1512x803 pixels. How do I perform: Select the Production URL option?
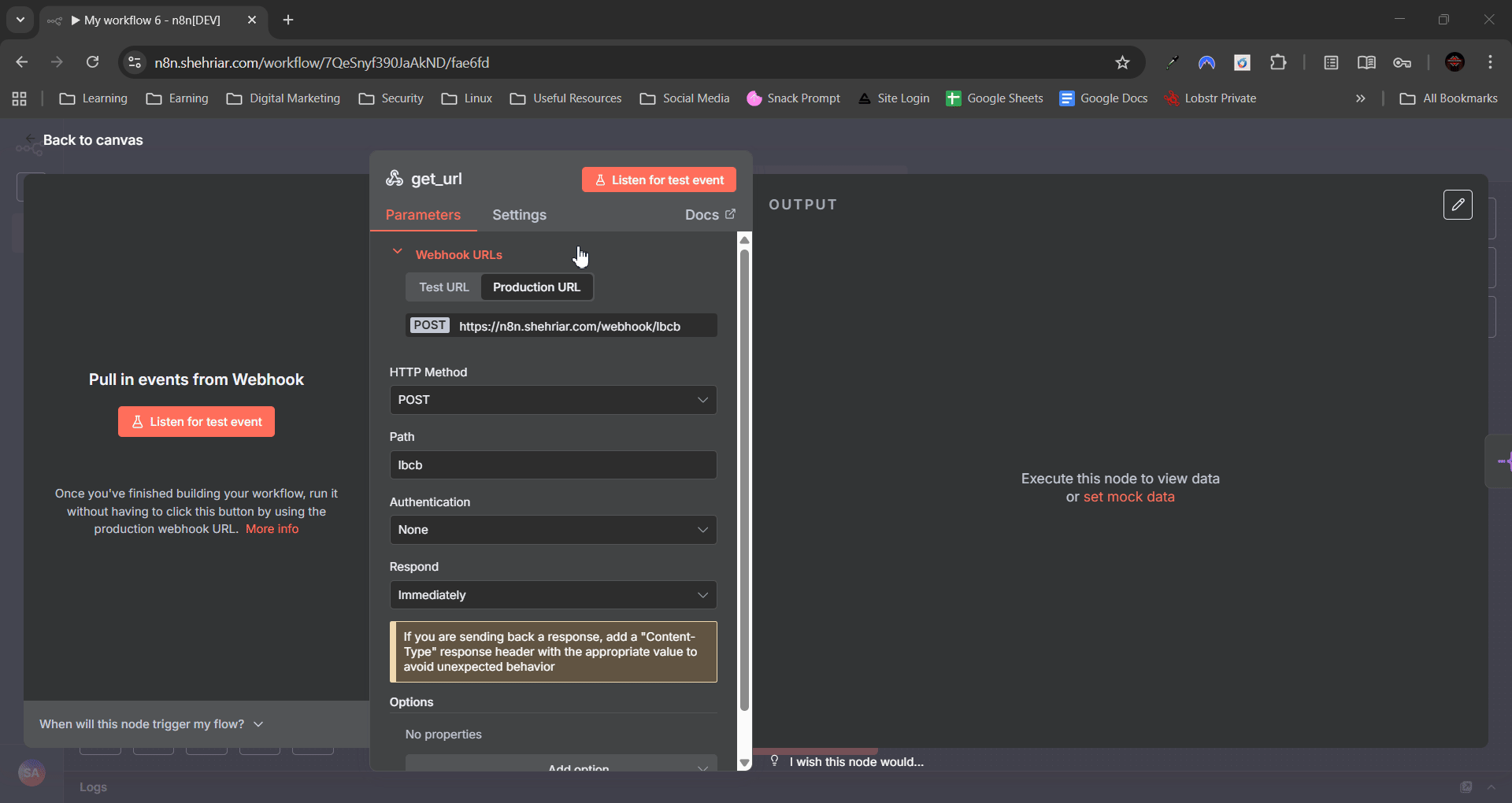click(536, 287)
